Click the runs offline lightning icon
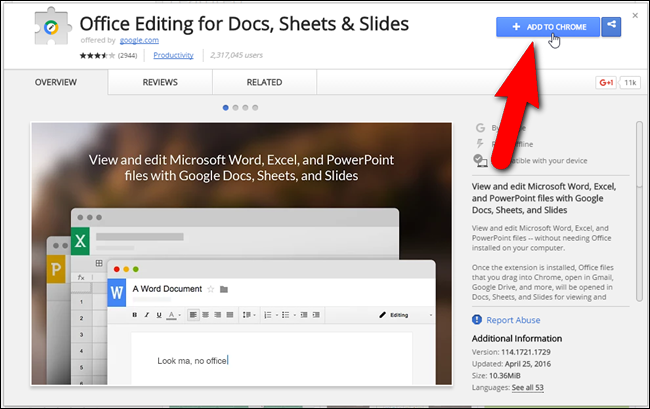 pos(480,144)
